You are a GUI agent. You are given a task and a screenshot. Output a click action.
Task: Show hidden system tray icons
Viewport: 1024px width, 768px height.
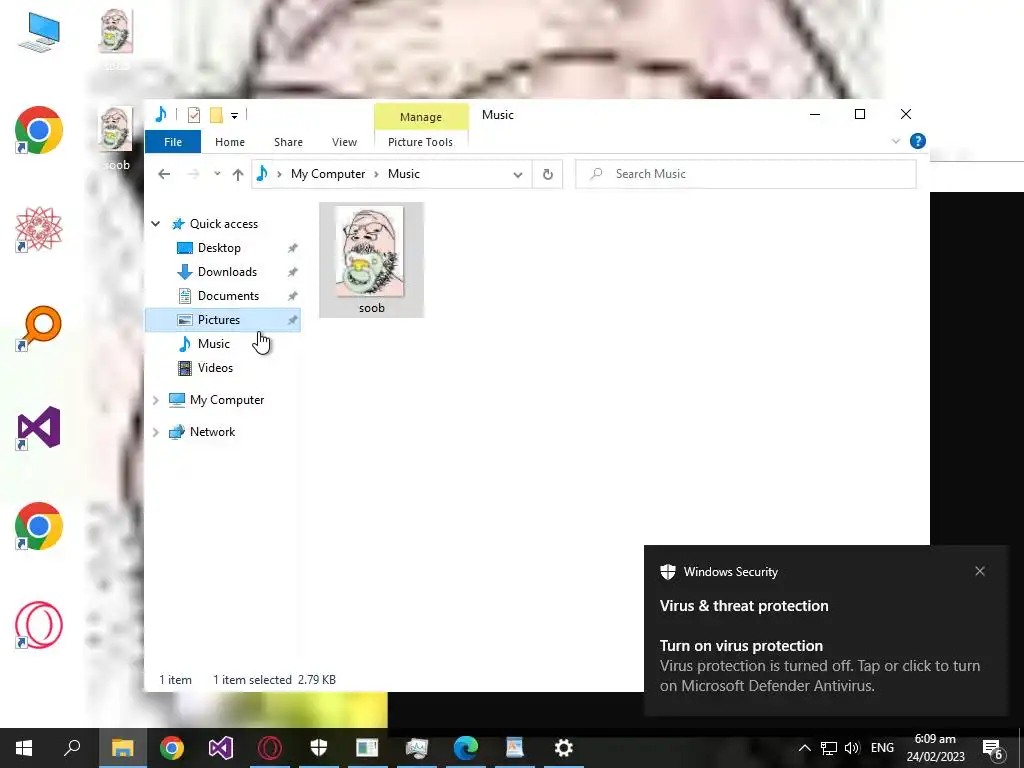[x=805, y=748]
